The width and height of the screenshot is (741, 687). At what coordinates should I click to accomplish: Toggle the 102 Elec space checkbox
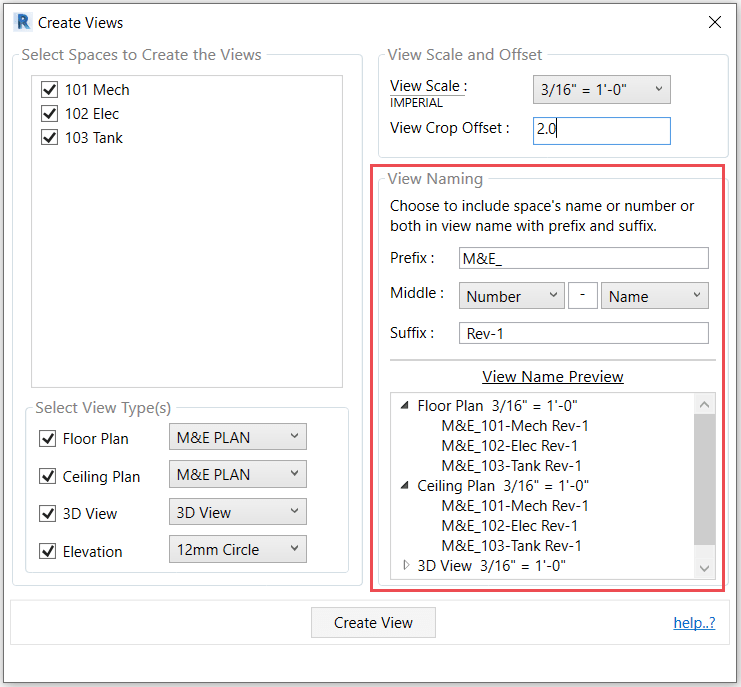tap(50, 114)
